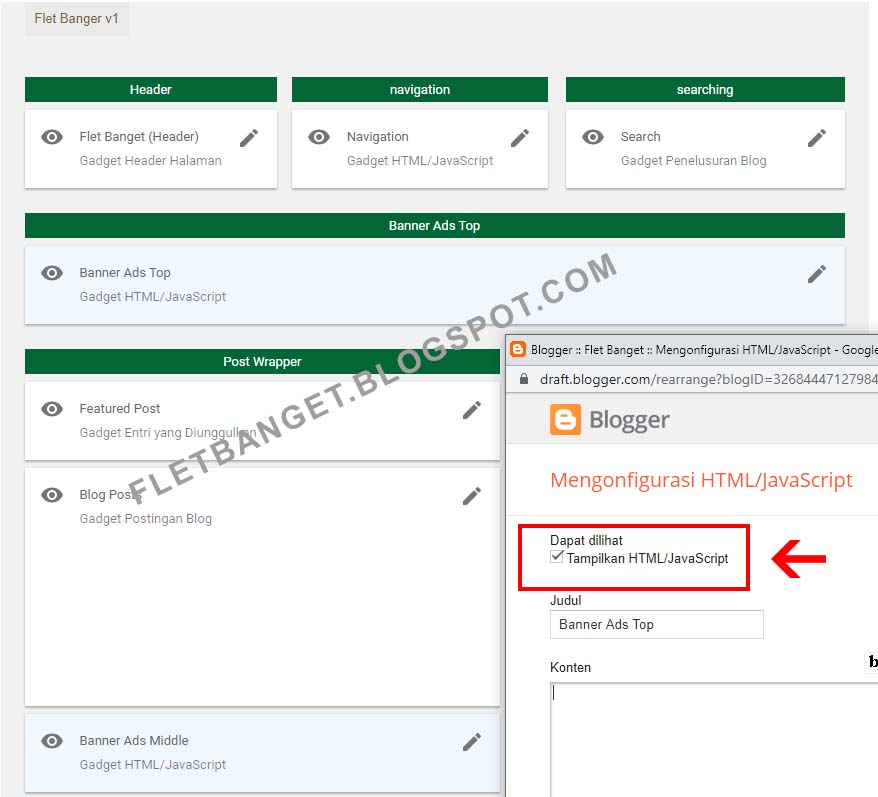Uncheck the Tampilkan HTML/JavaScript checkbox
This screenshot has height=797, width=878.
[557, 558]
